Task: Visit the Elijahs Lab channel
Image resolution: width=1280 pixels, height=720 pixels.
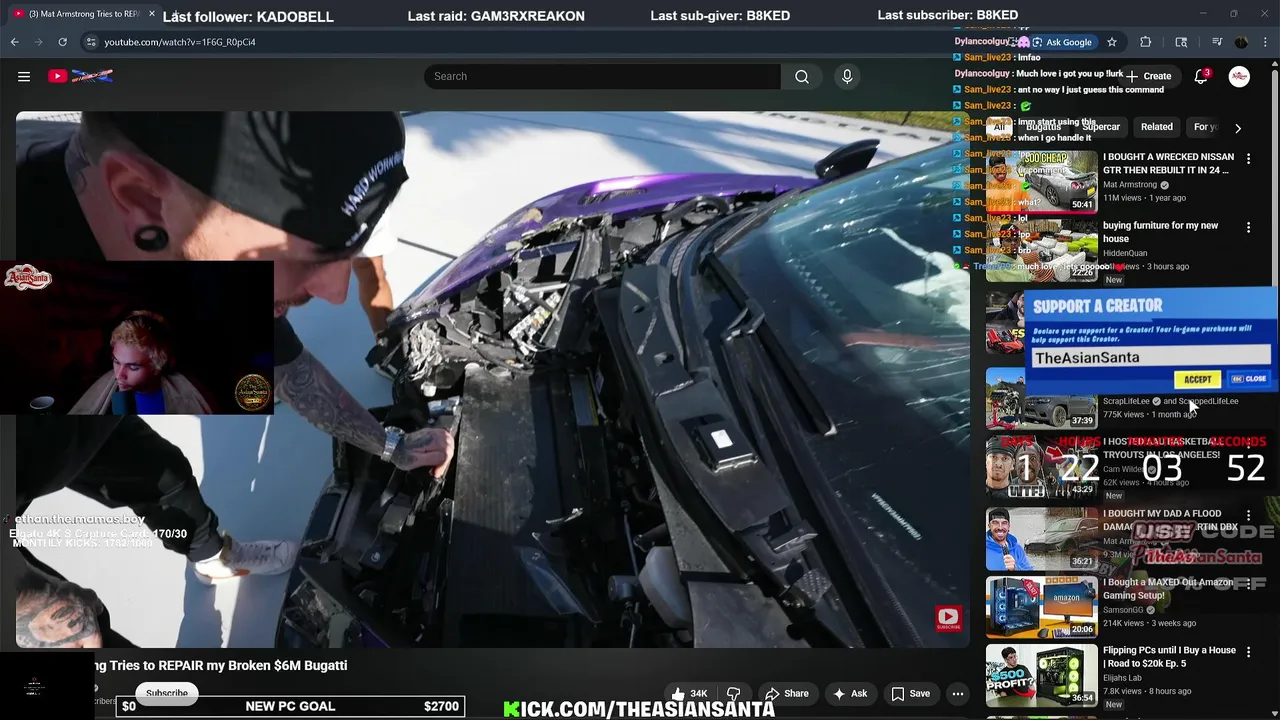Action: tap(1122, 678)
